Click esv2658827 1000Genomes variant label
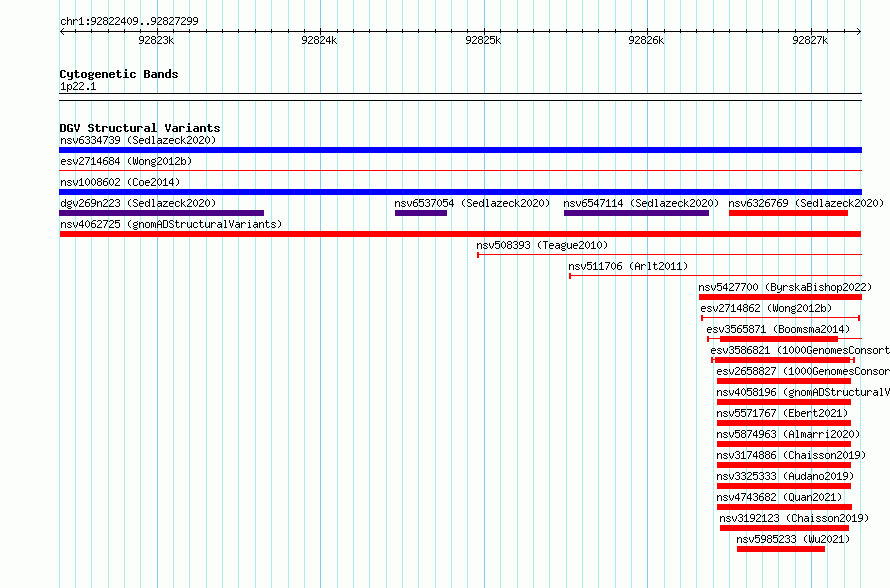The height and width of the screenshot is (588, 890). [803, 371]
